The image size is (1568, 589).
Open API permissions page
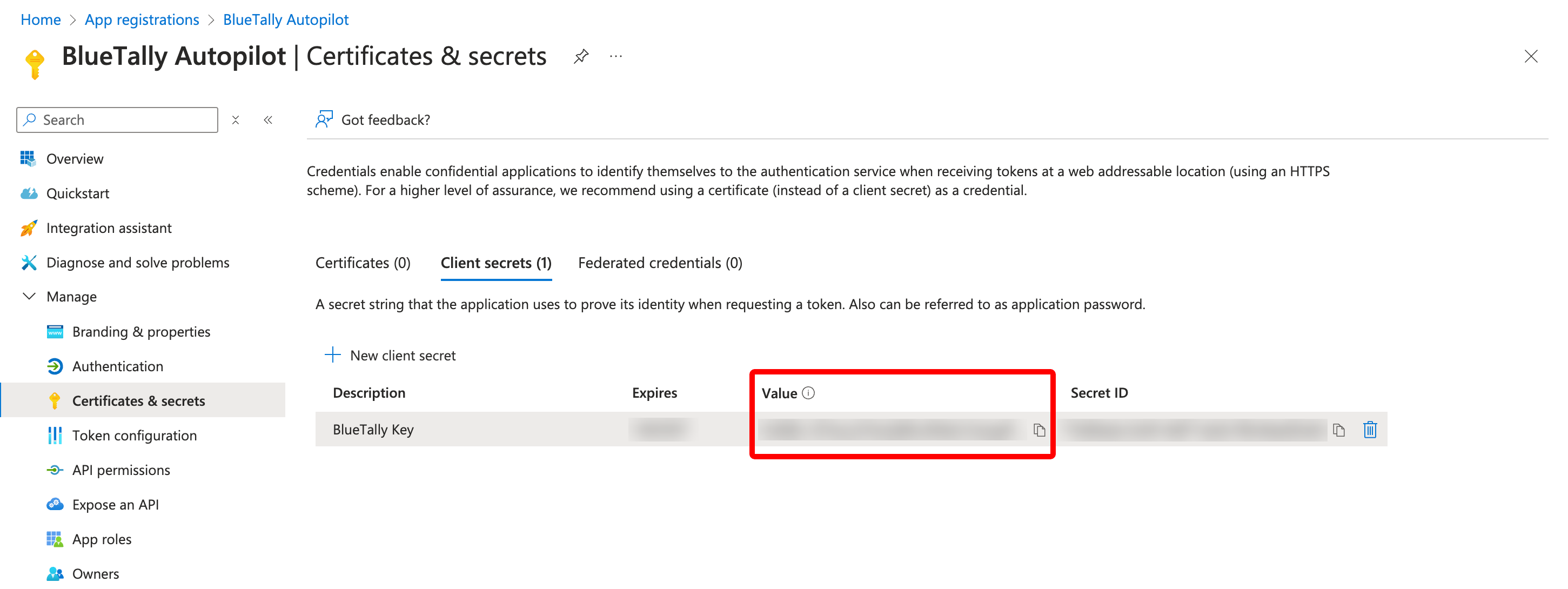121,470
